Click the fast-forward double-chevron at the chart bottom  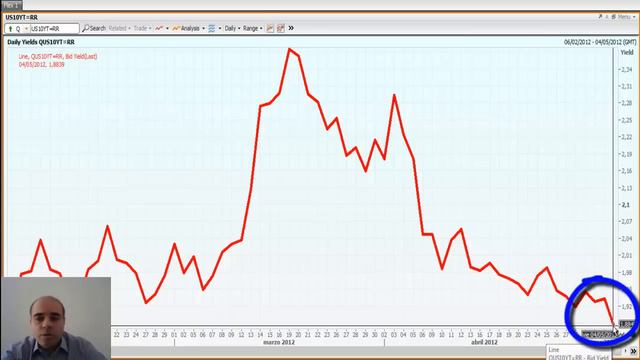633,351
